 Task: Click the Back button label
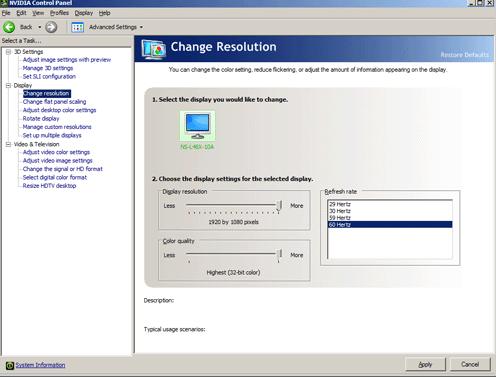pyautogui.click(x=26, y=27)
